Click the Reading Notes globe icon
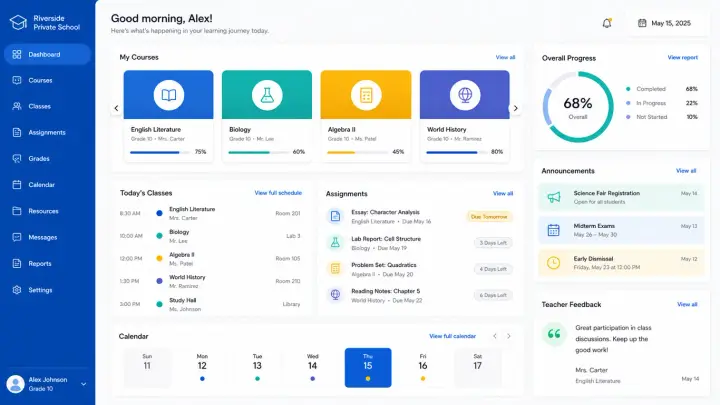Image resolution: width=720 pixels, height=405 pixels. pyautogui.click(x=335, y=295)
